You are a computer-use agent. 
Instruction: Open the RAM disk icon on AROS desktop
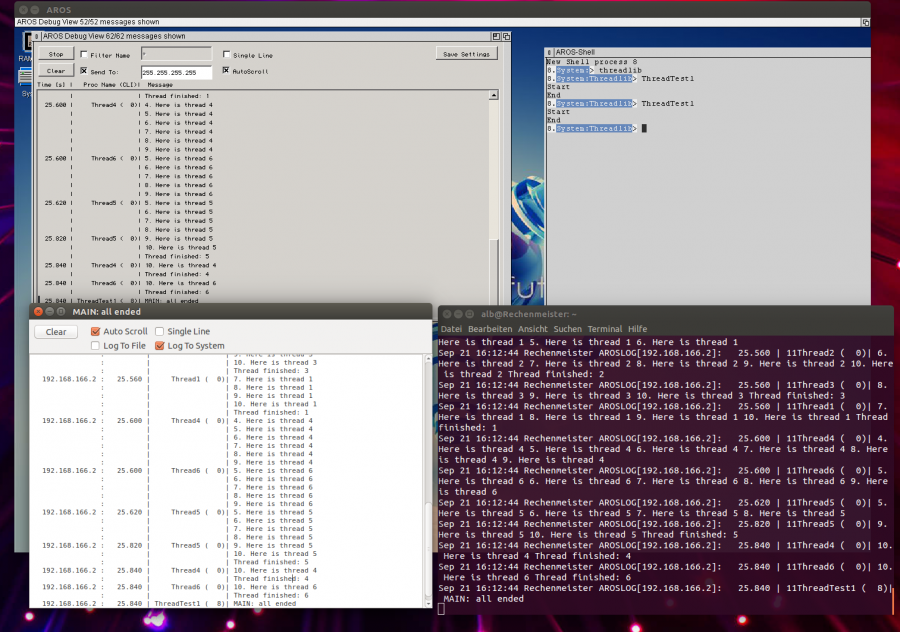click(x=26, y=44)
